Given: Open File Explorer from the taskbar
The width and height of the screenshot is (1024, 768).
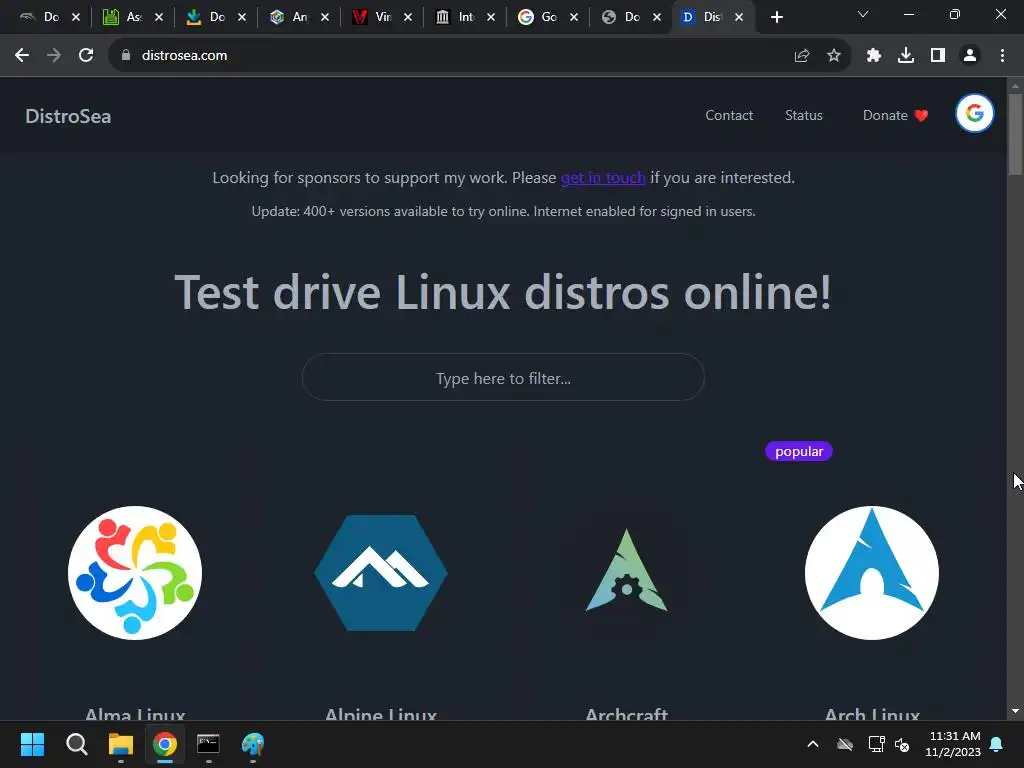Looking at the screenshot, I should point(121,744).
